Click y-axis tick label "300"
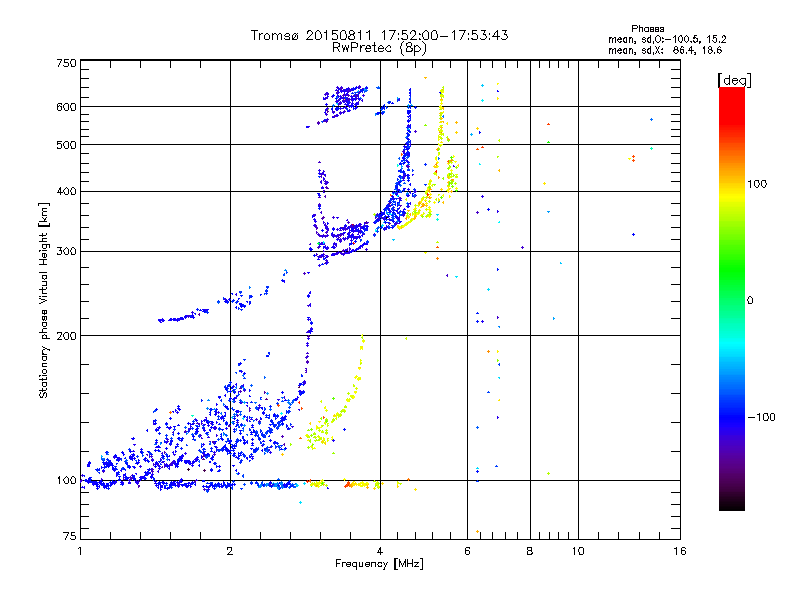Viewport: 800px width, 600px height. (66, 251)
